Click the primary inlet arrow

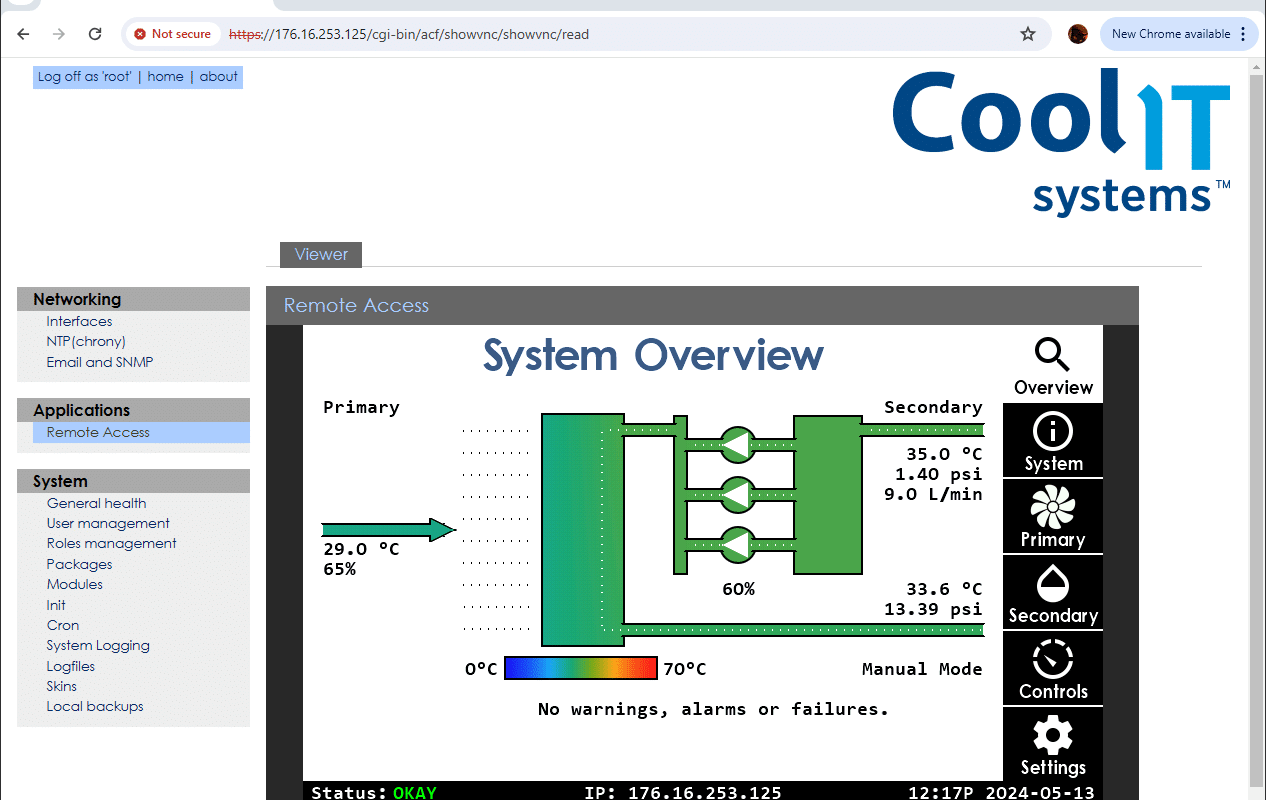point(388,530)
